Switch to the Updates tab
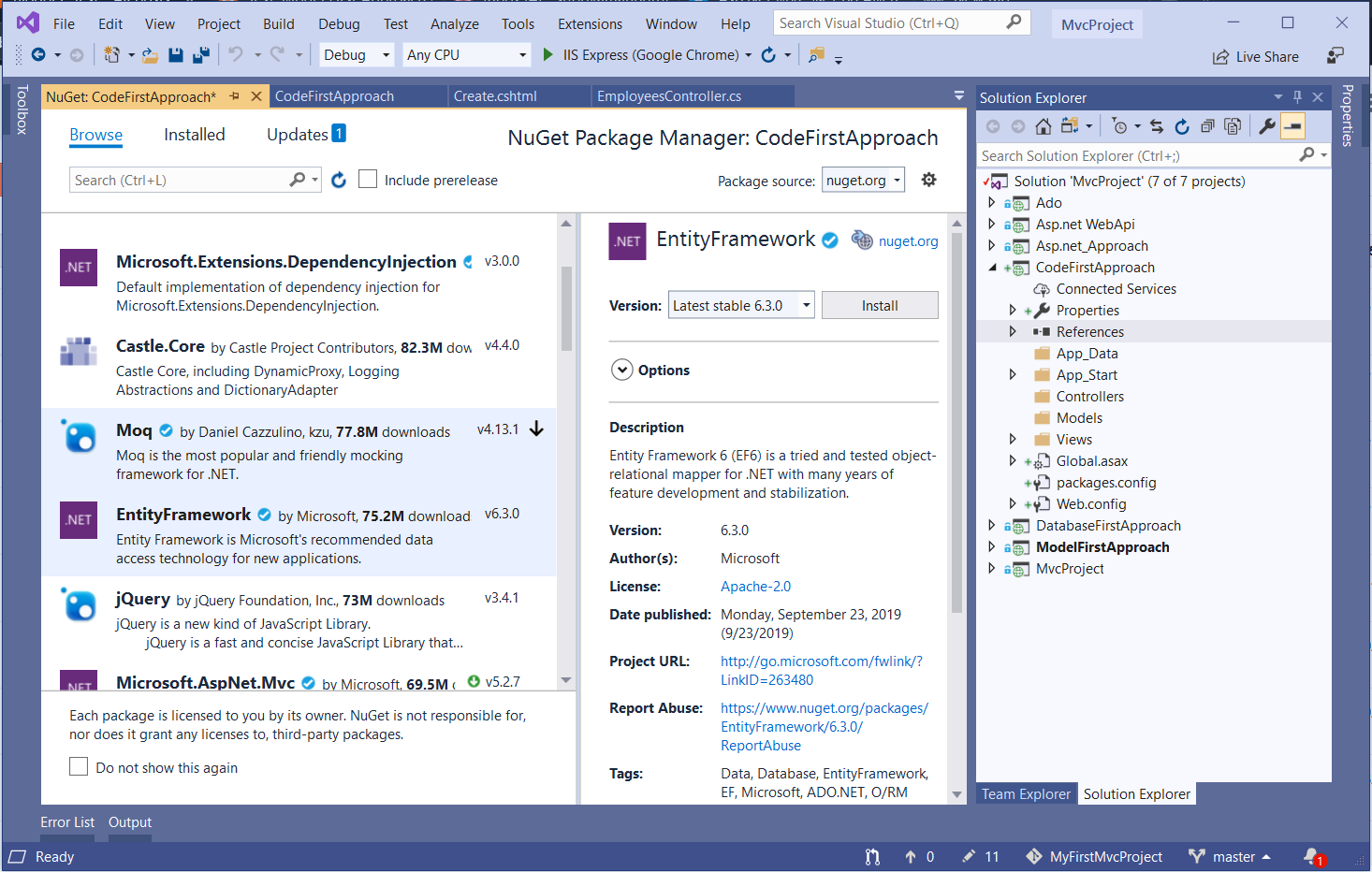This screenshot has width=1372, height=872. [x=306, y=135]
